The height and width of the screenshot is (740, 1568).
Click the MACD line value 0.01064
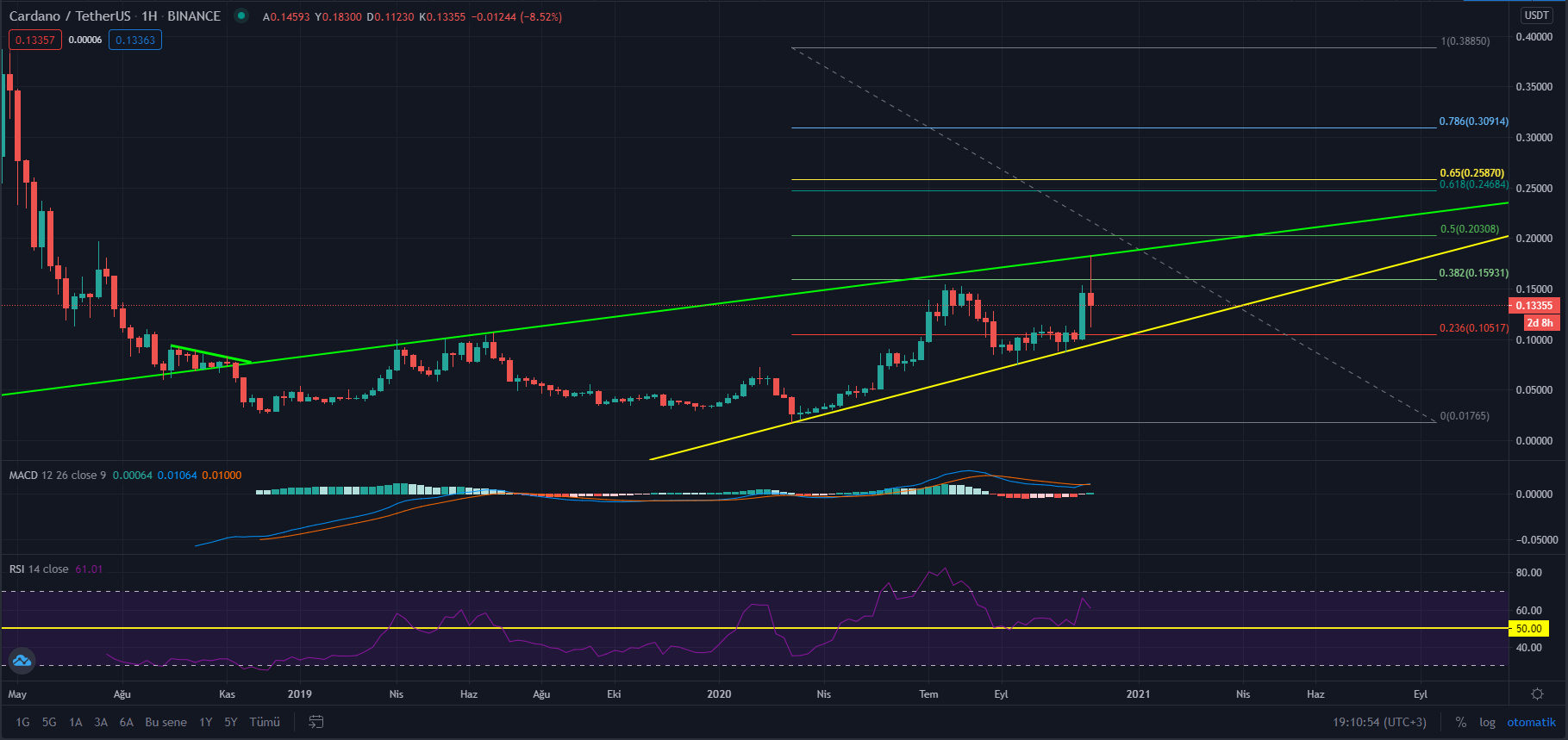point(177,476)
